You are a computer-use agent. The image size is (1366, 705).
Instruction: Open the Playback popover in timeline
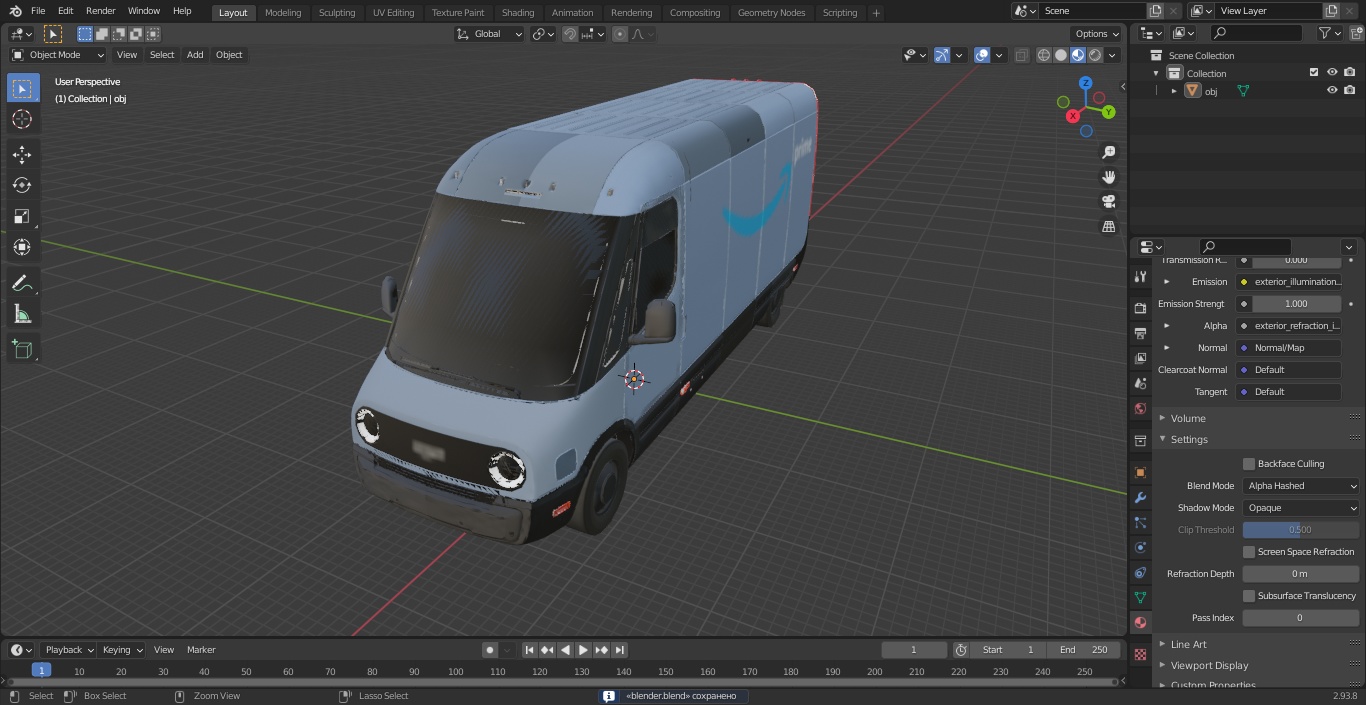pos(68,650)
